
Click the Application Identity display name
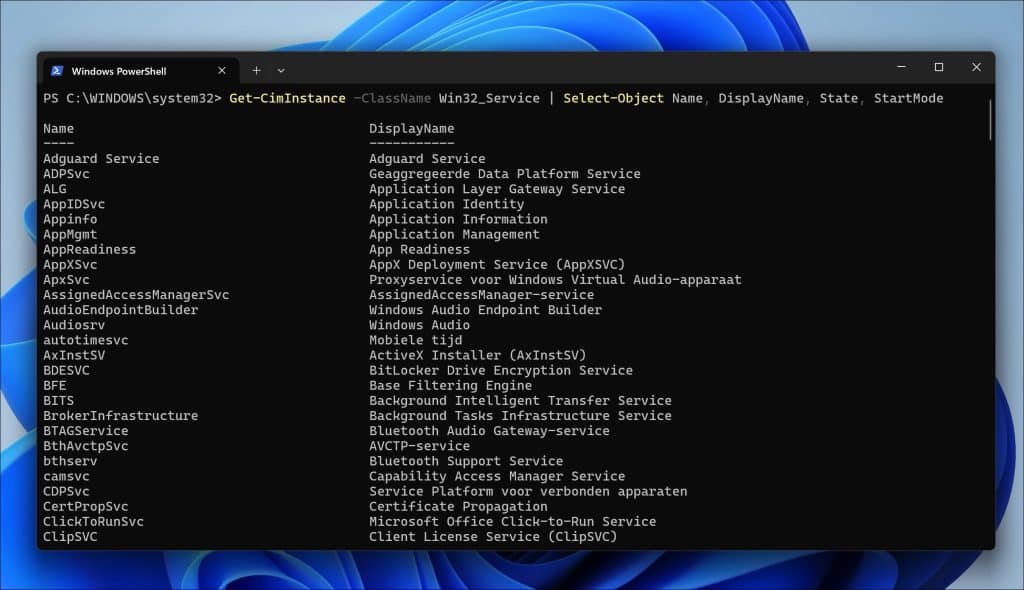[446, 204]
